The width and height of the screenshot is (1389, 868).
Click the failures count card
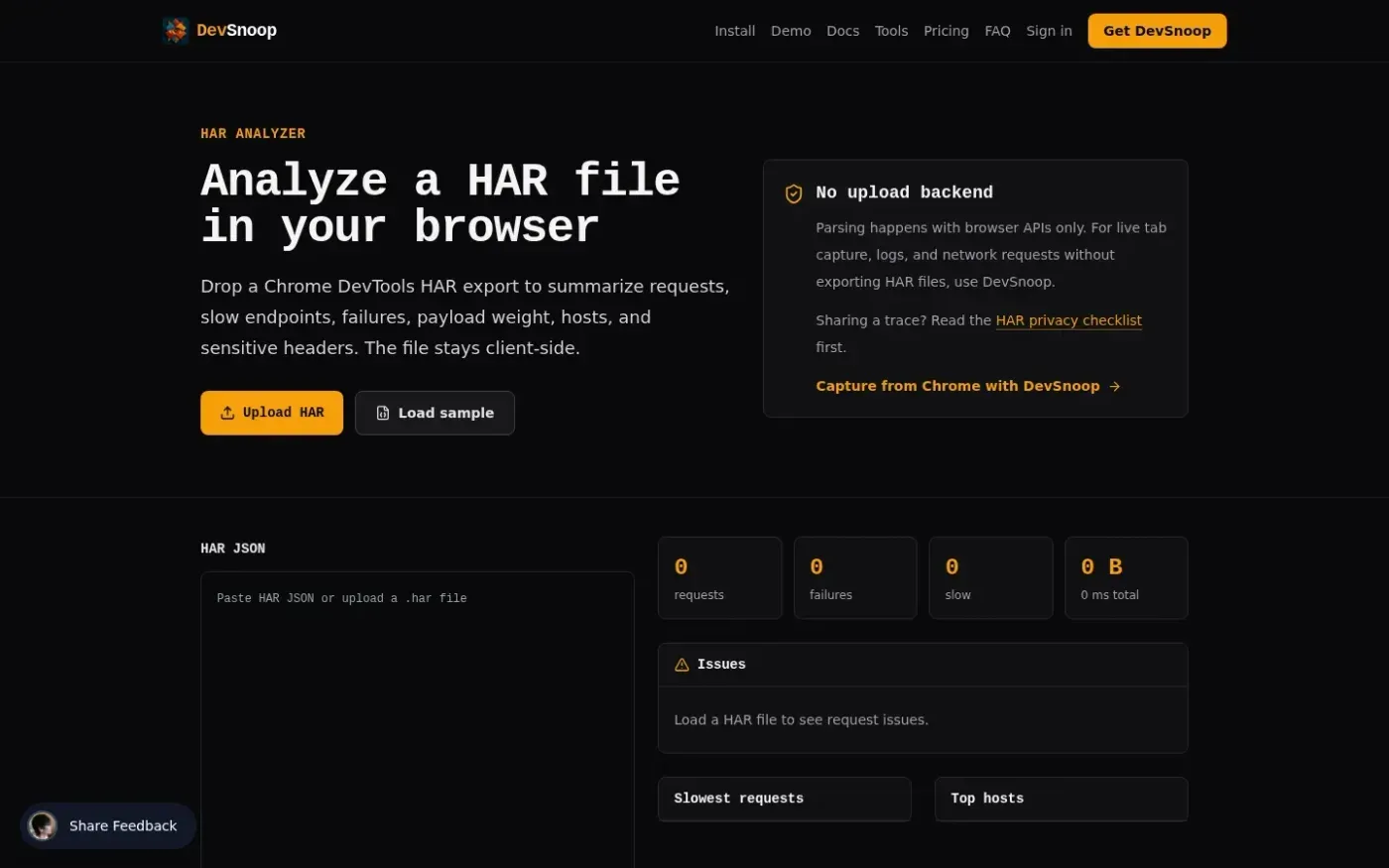pos(855,578)
